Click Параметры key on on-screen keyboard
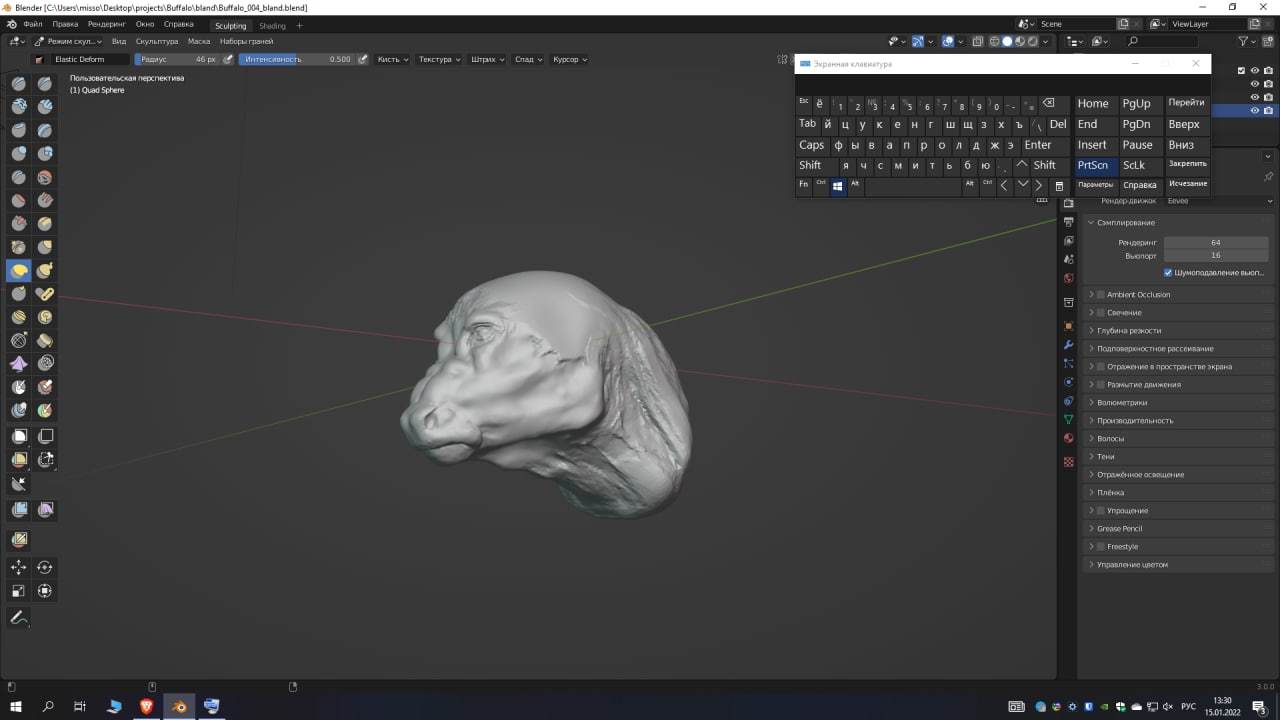The image size is (1280, 720). pyautogui.click(x=1096, y=185)
